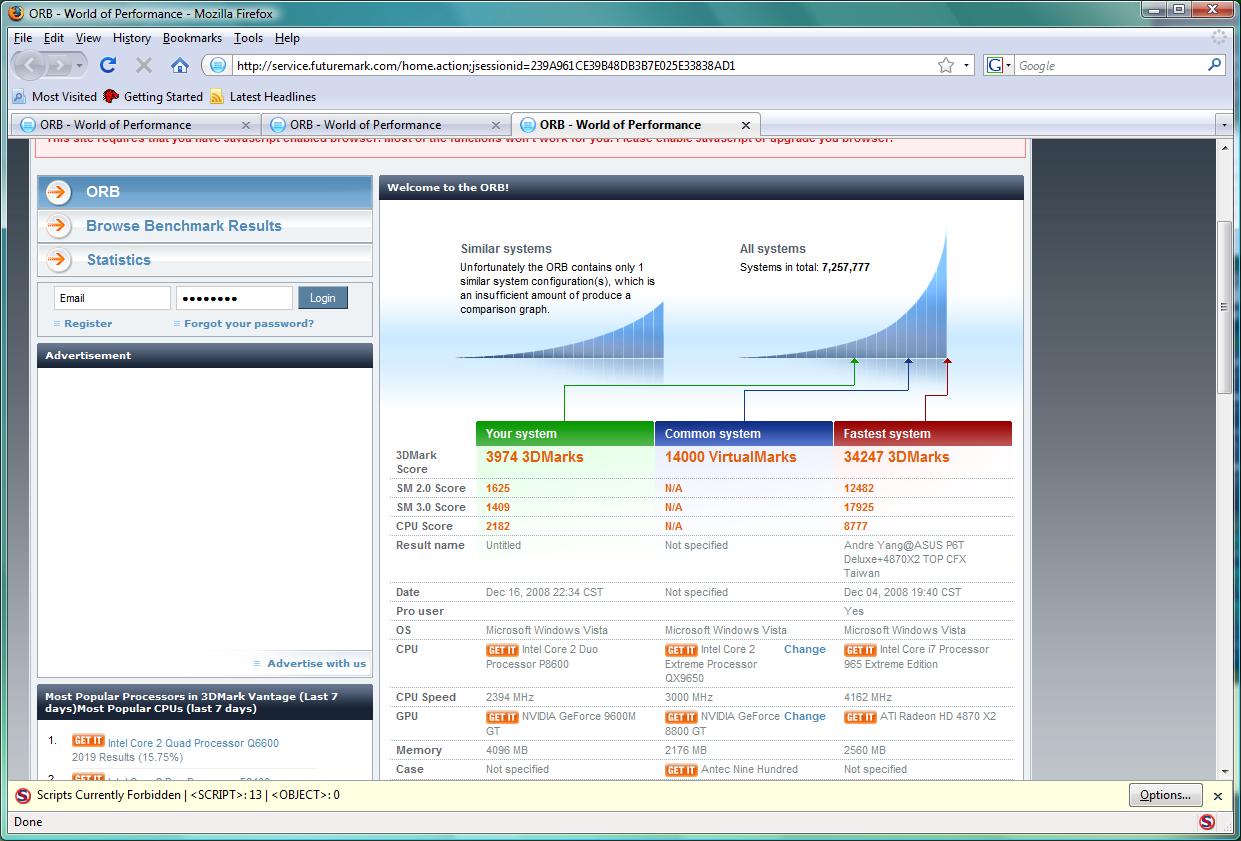Click Change link in the GPU row
Viewport: 1241px width, 841px height.
click(805, 716)
